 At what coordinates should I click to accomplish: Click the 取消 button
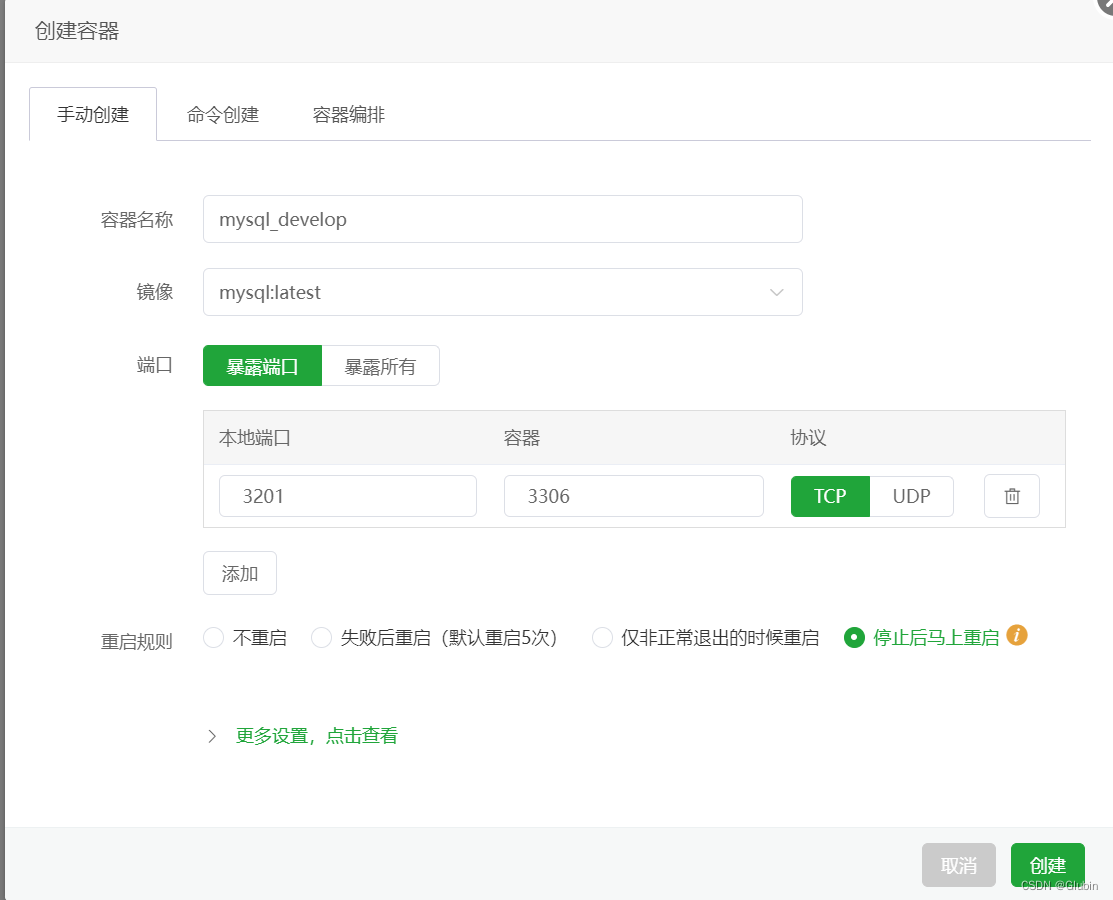pyautogui.click(x=958, y=865)
